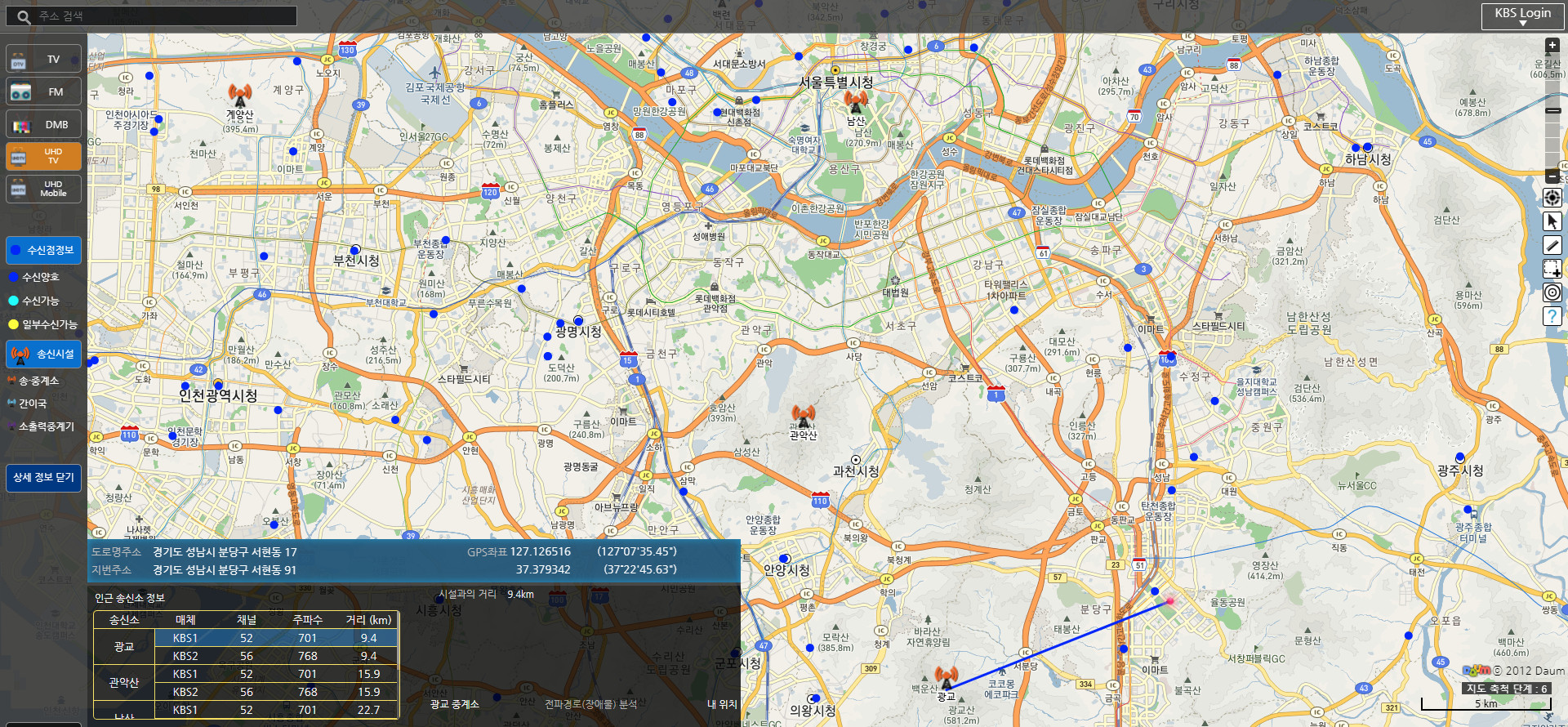Click the lot address 서현동 91 text
This screenshot has height=727, width=1568.
tap(225, 570)
